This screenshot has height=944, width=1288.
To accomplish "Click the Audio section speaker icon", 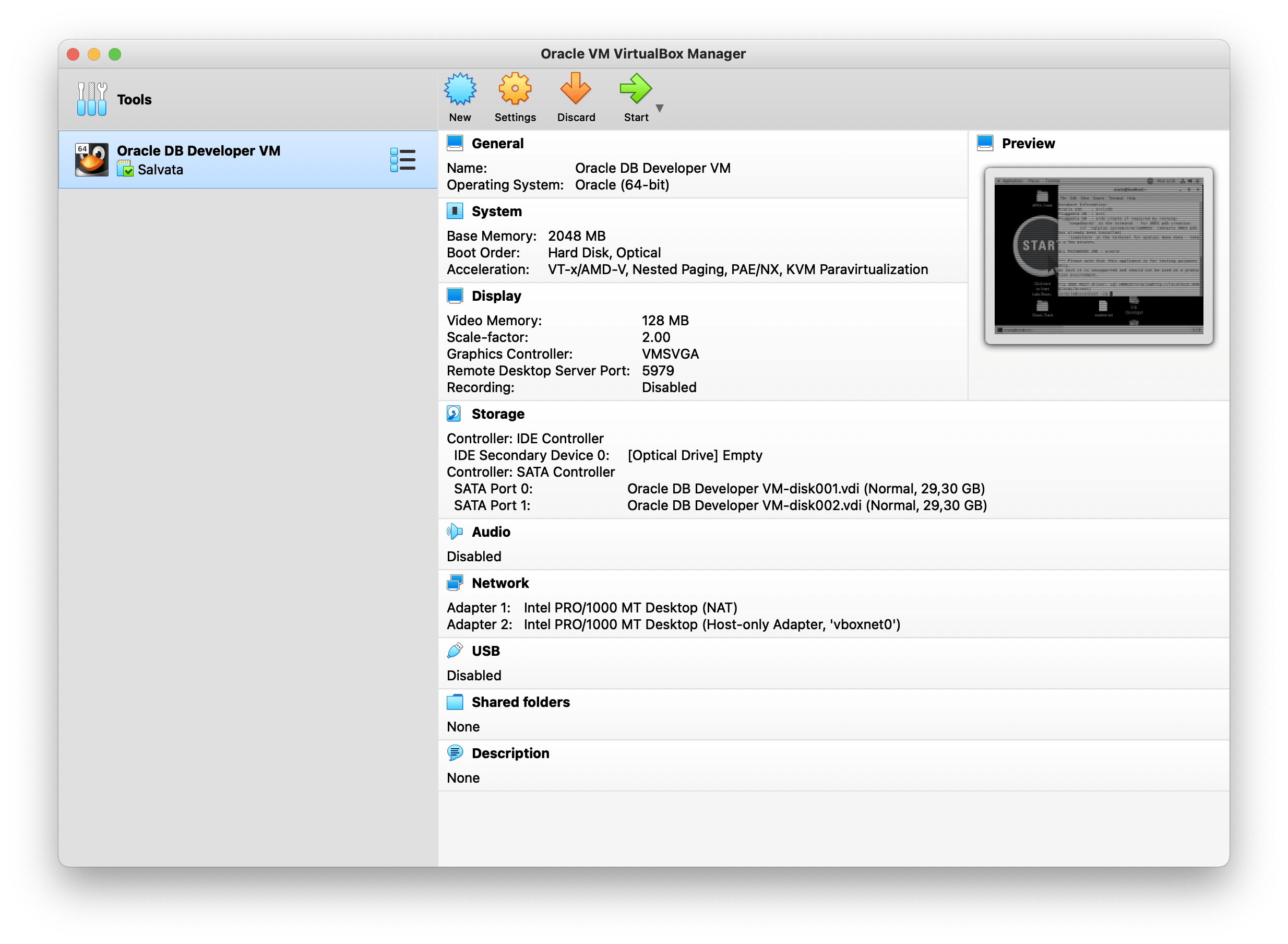I will [x=455, y=532].
